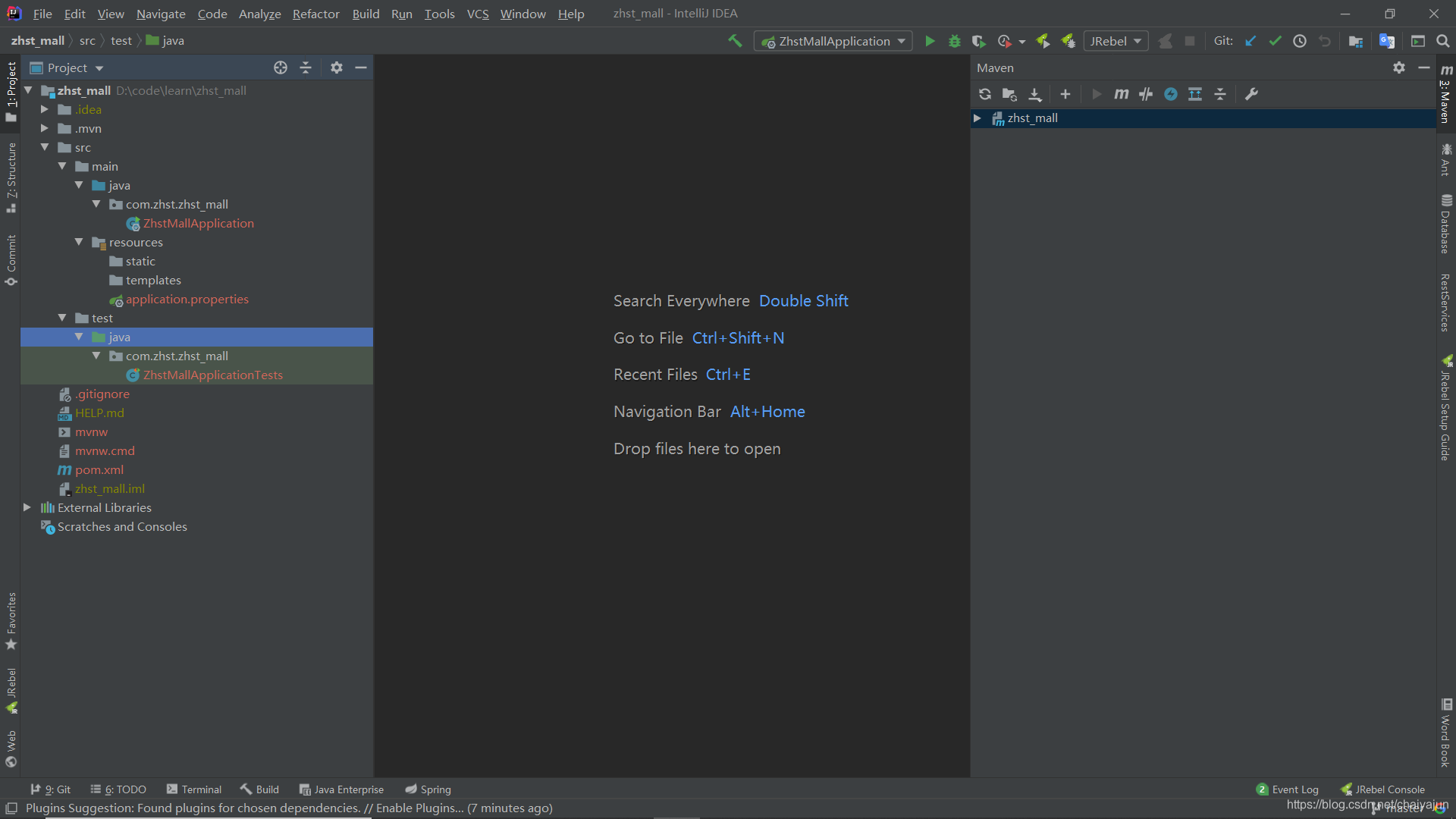Open the Refactor menu
Image resolution: width=1456 pixels, height=819 pixels.
click(315, 14)
